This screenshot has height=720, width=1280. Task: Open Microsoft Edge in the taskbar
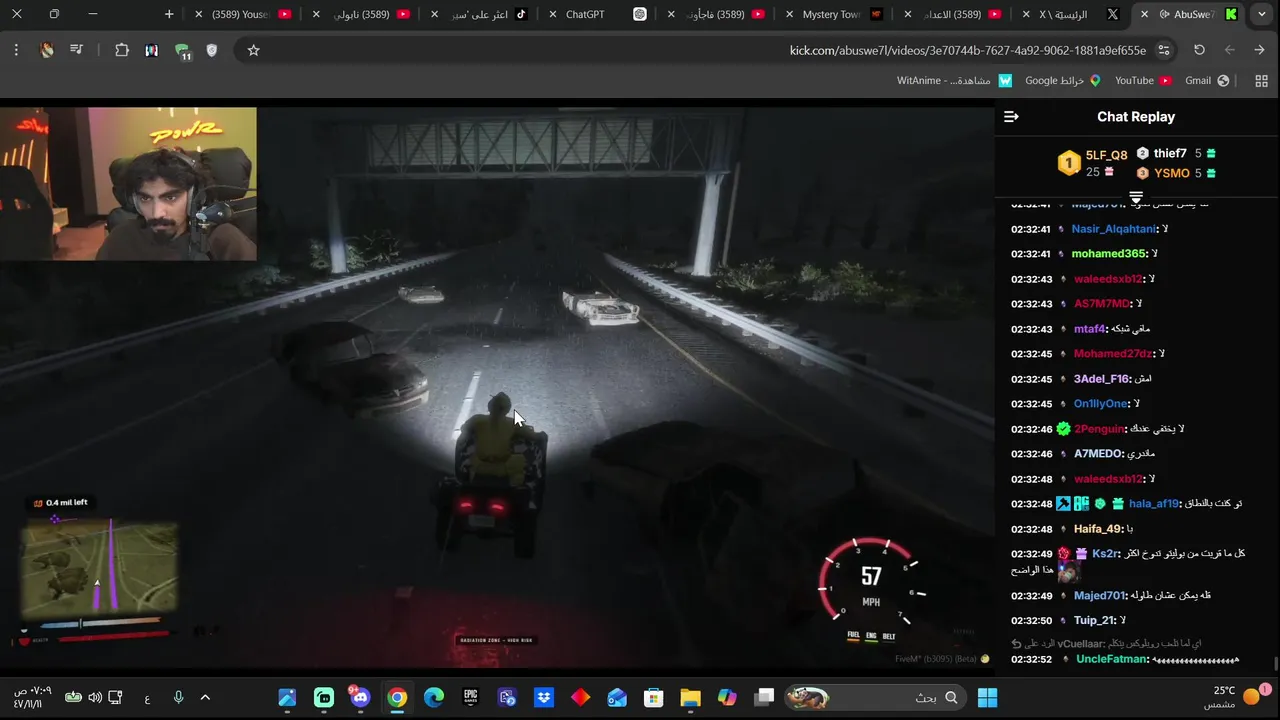[433, 697]
